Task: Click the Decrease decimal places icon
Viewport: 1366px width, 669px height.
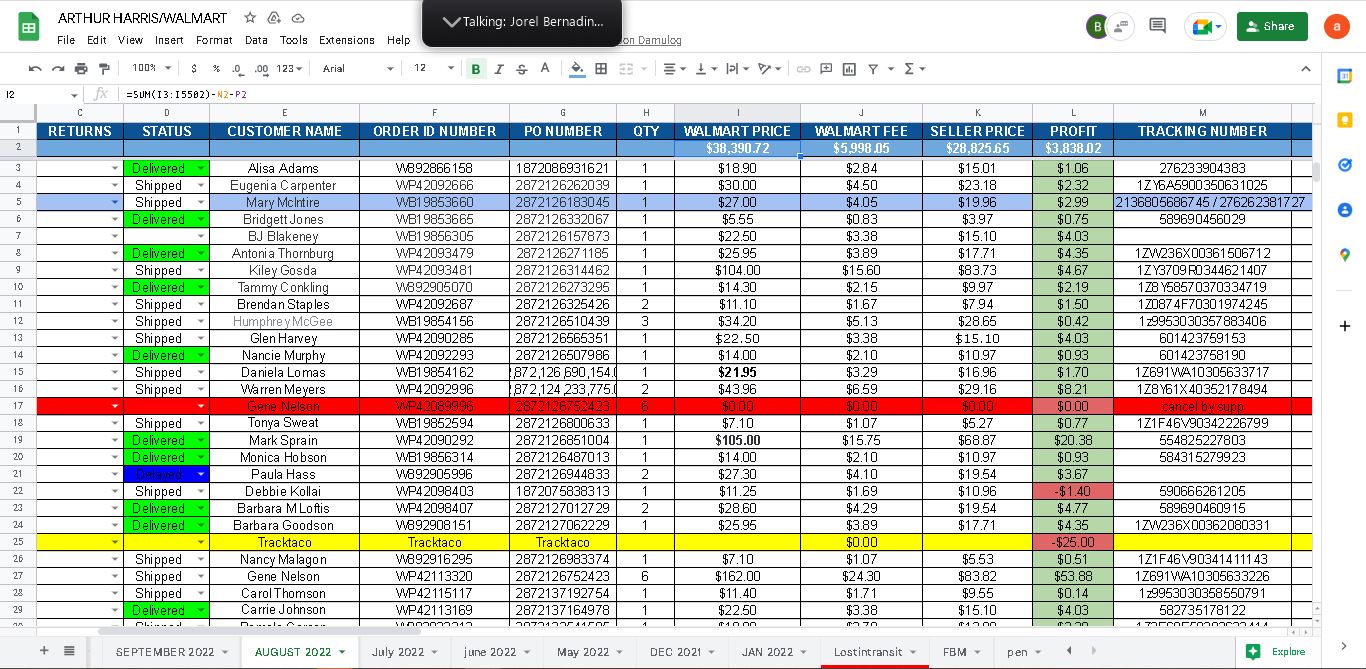Action: pos(238,69)
